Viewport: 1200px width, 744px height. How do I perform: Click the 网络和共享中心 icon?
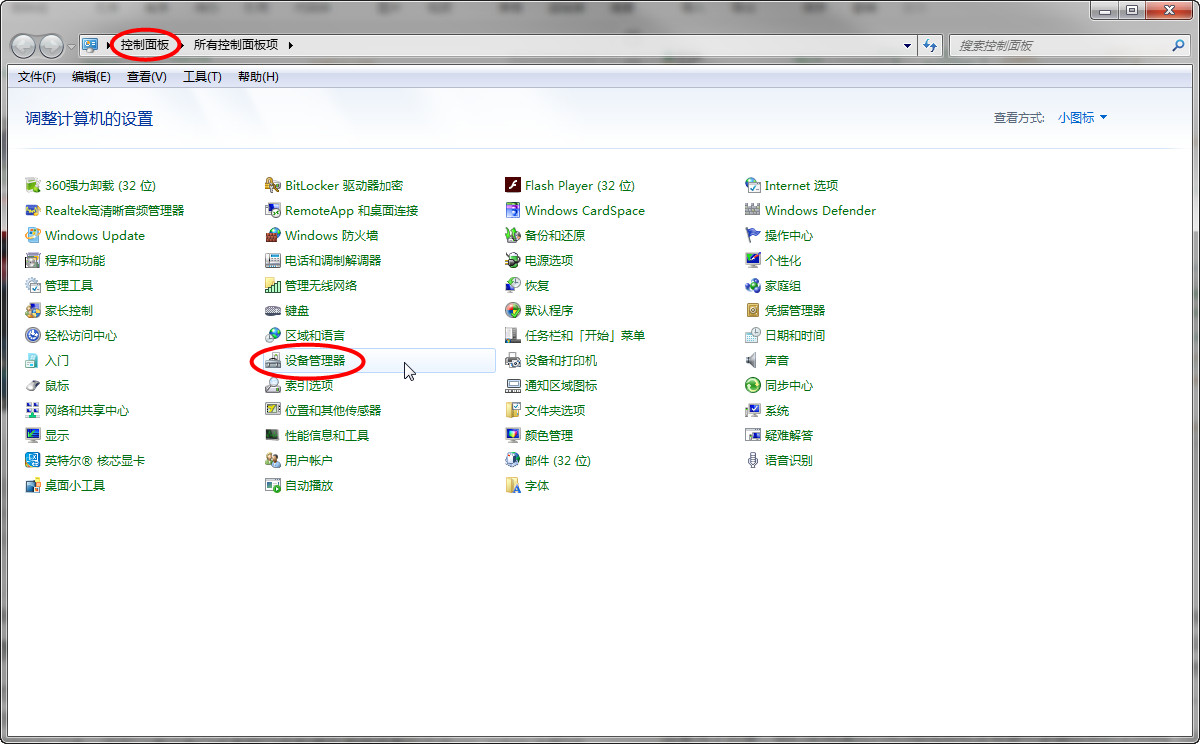coord(33,410)
